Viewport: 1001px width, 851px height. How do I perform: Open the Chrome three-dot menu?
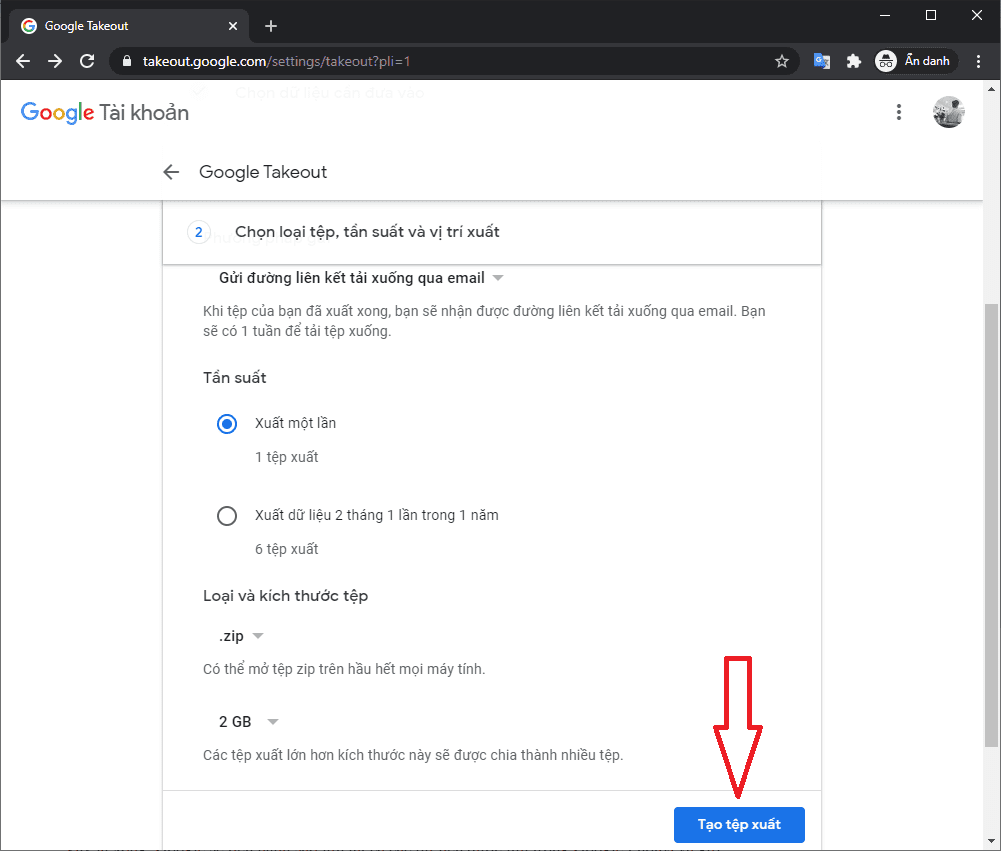[978, 61]
